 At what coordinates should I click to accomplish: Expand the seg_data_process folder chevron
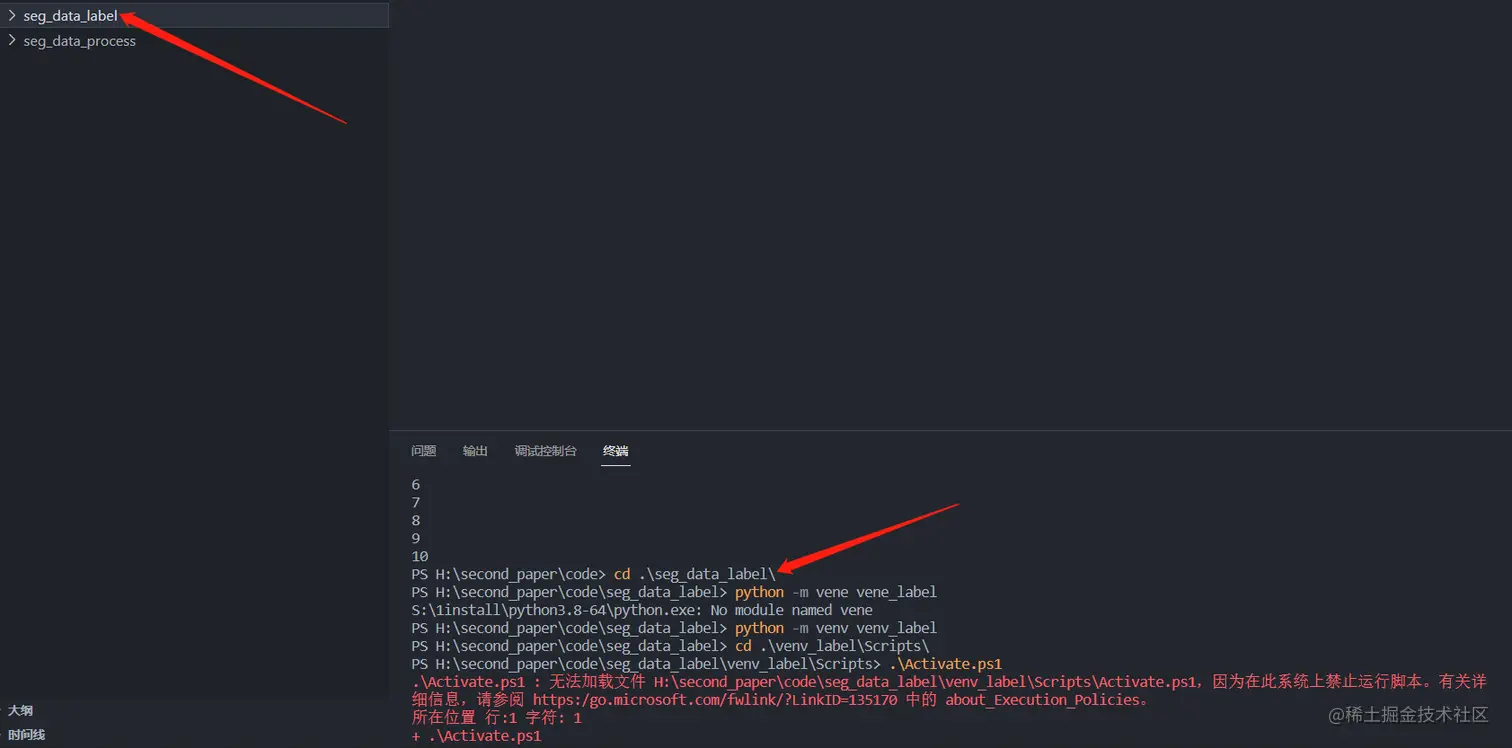point(12,41)
